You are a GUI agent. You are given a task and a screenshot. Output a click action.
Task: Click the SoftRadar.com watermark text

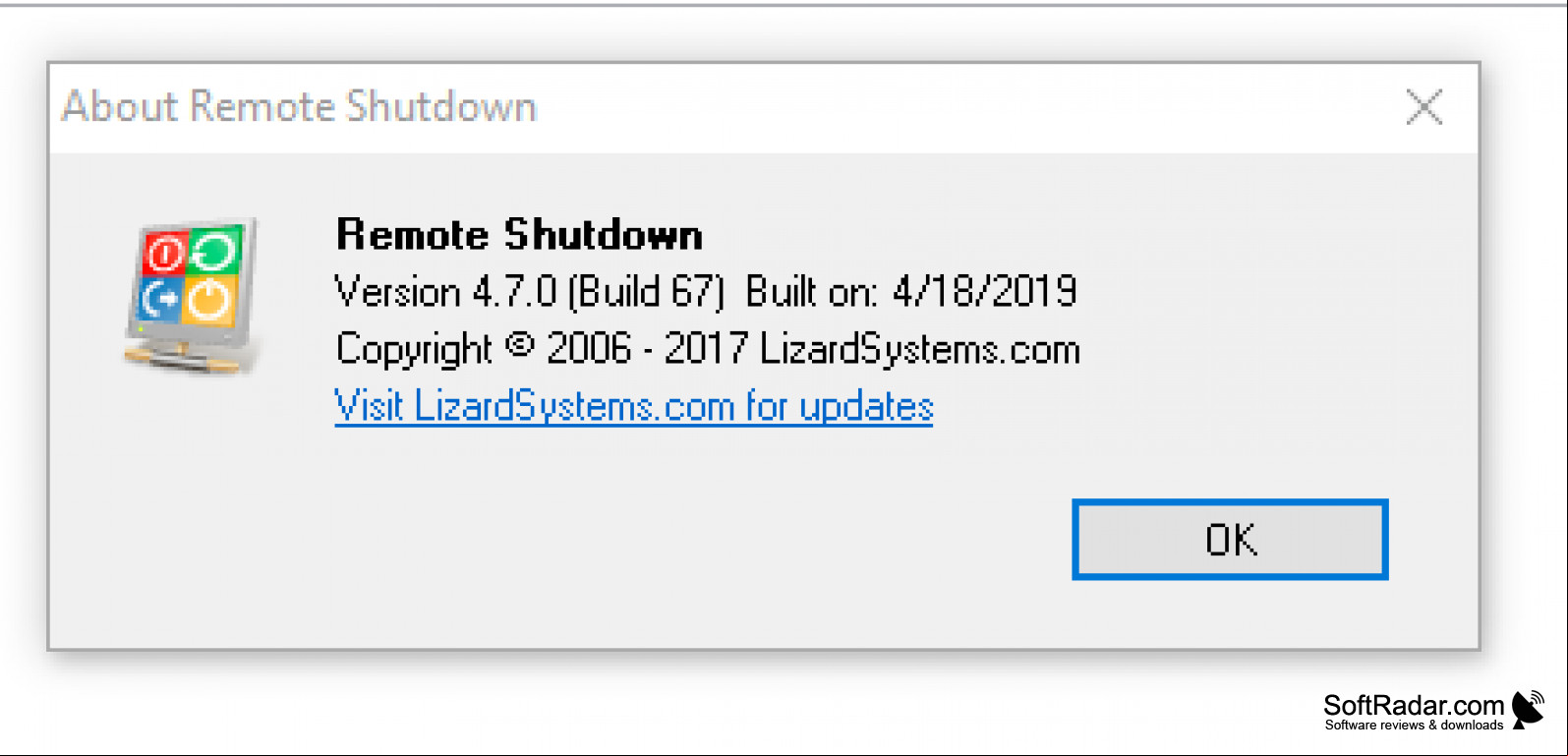pyautogui.click(x=1414, y=705)
